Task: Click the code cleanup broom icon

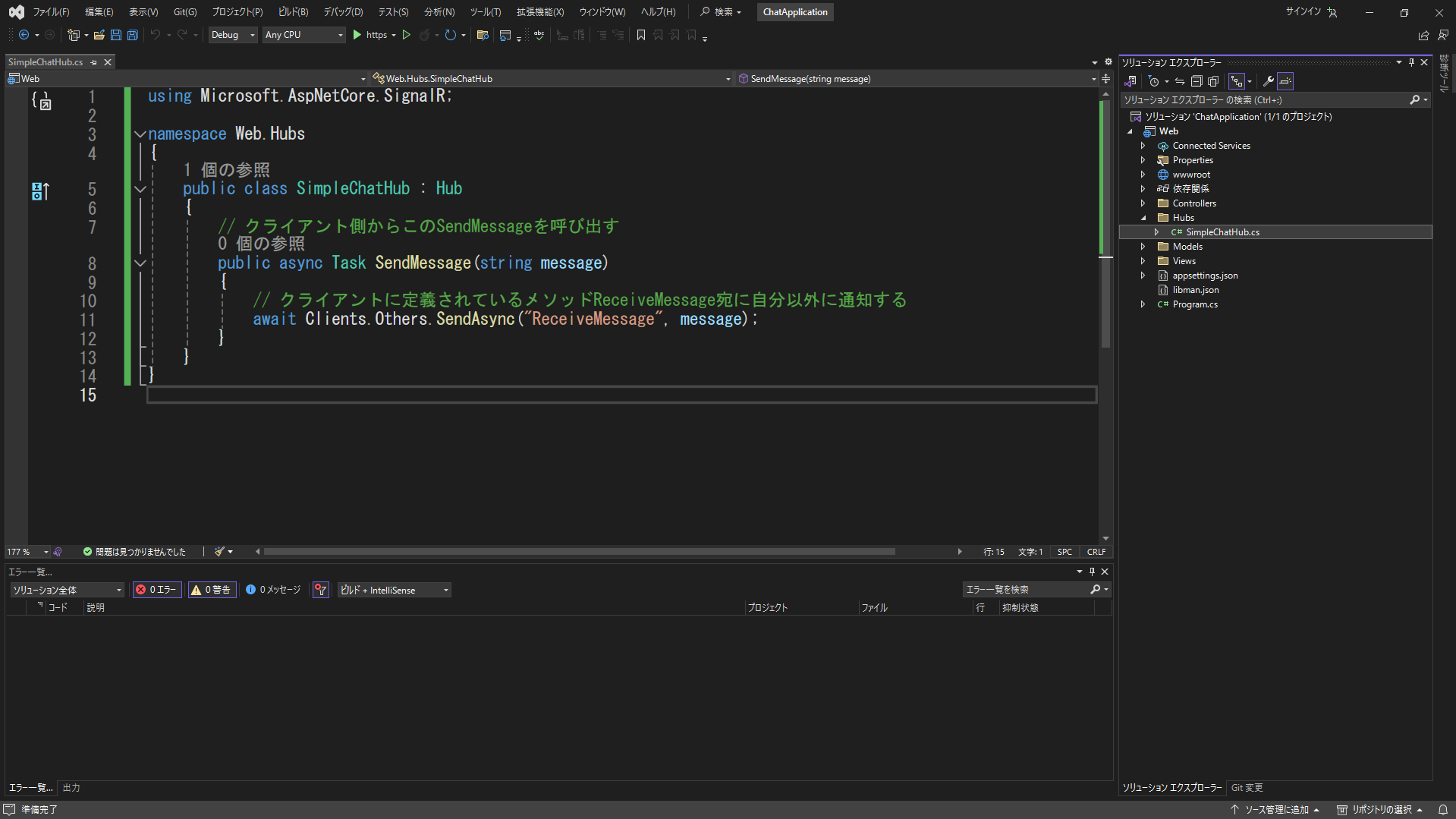Action: point(219,552)
